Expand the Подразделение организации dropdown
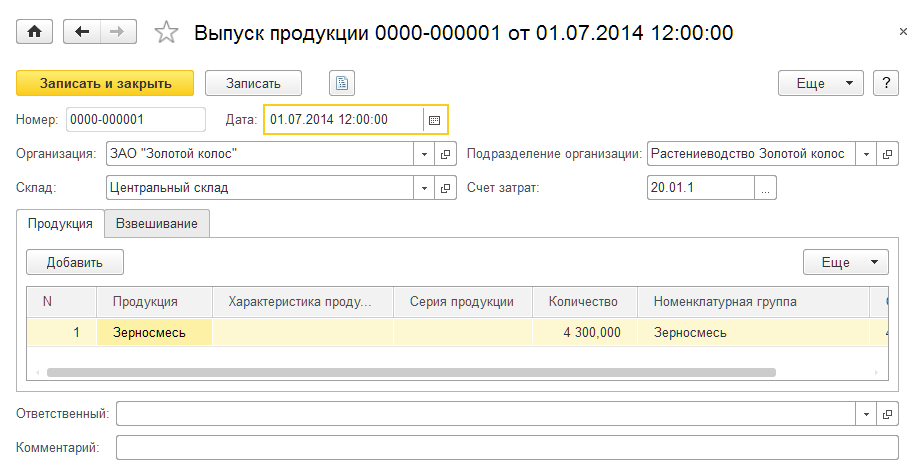 [x=866, y=154]
